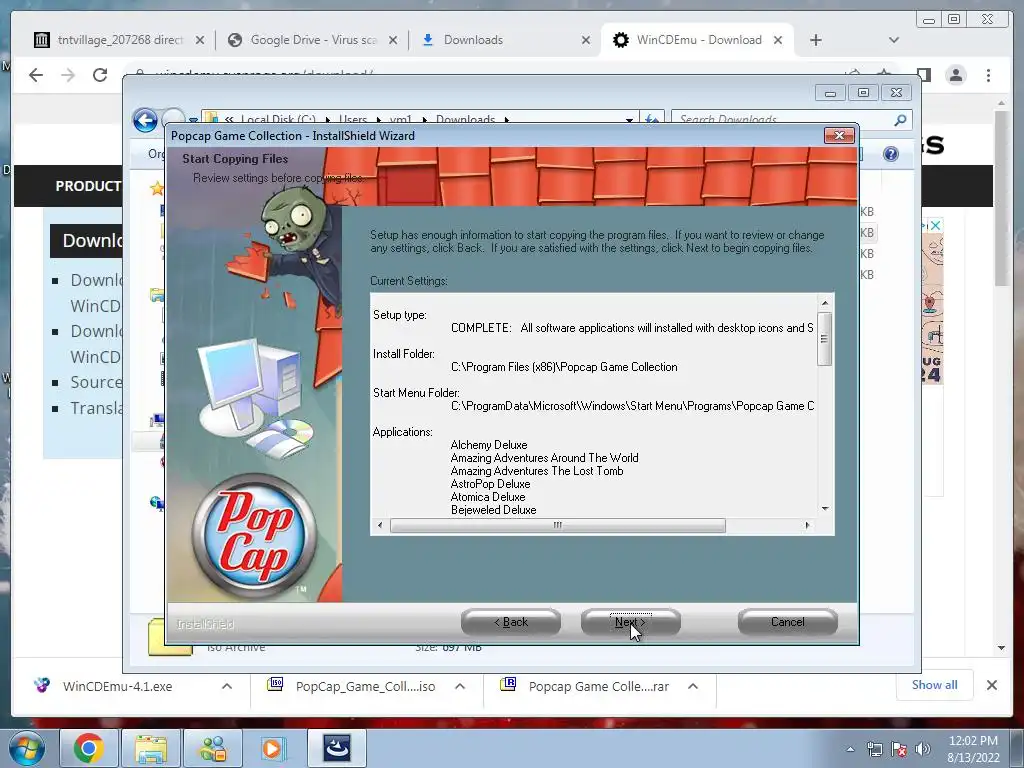The image size is (1024, 768).
Task: Click the network tray icon
Action: (874, 749)
